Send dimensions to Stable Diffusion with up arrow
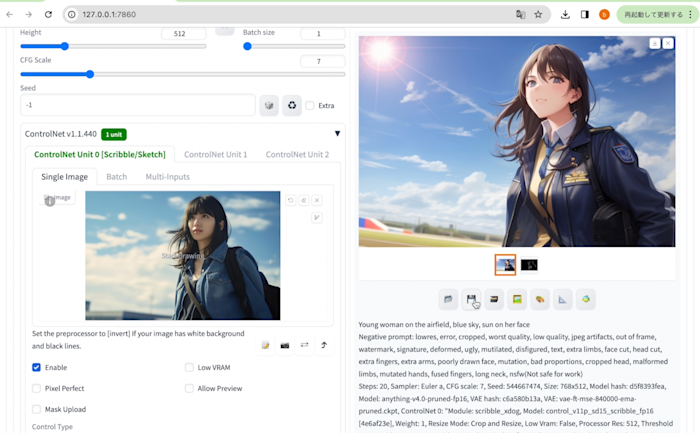700x433 pixels. [x=324, y=345]
